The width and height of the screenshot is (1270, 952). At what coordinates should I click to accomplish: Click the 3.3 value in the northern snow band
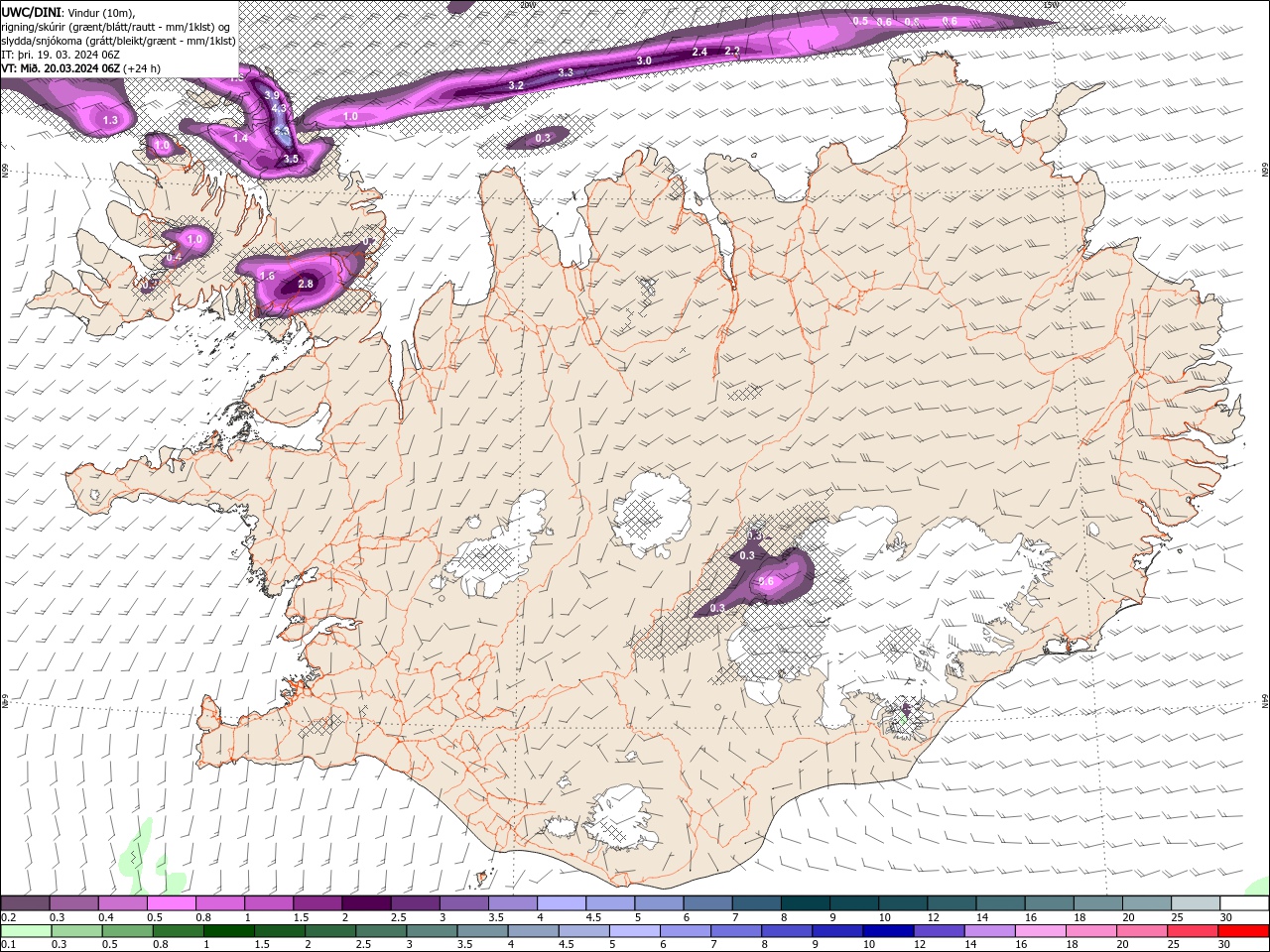coord(566,72)
